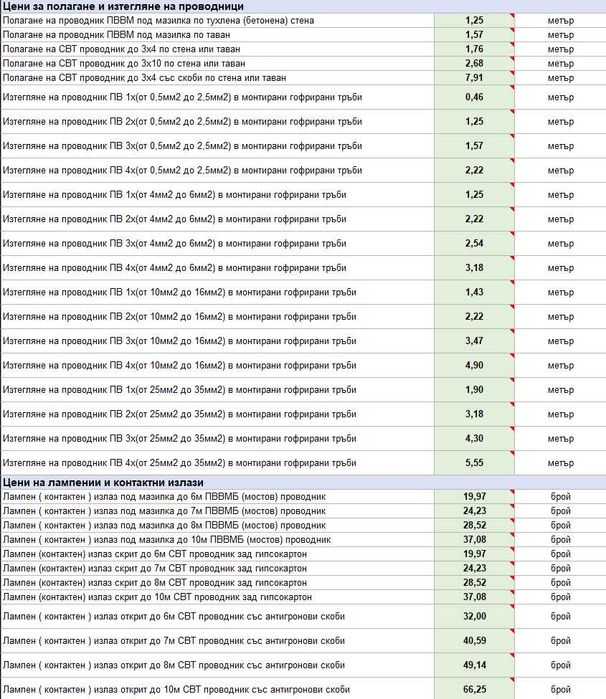Click the 'Лампен излаз скрит до 10м СВТ' row
The image size is (606, 699).
[303, 597]
